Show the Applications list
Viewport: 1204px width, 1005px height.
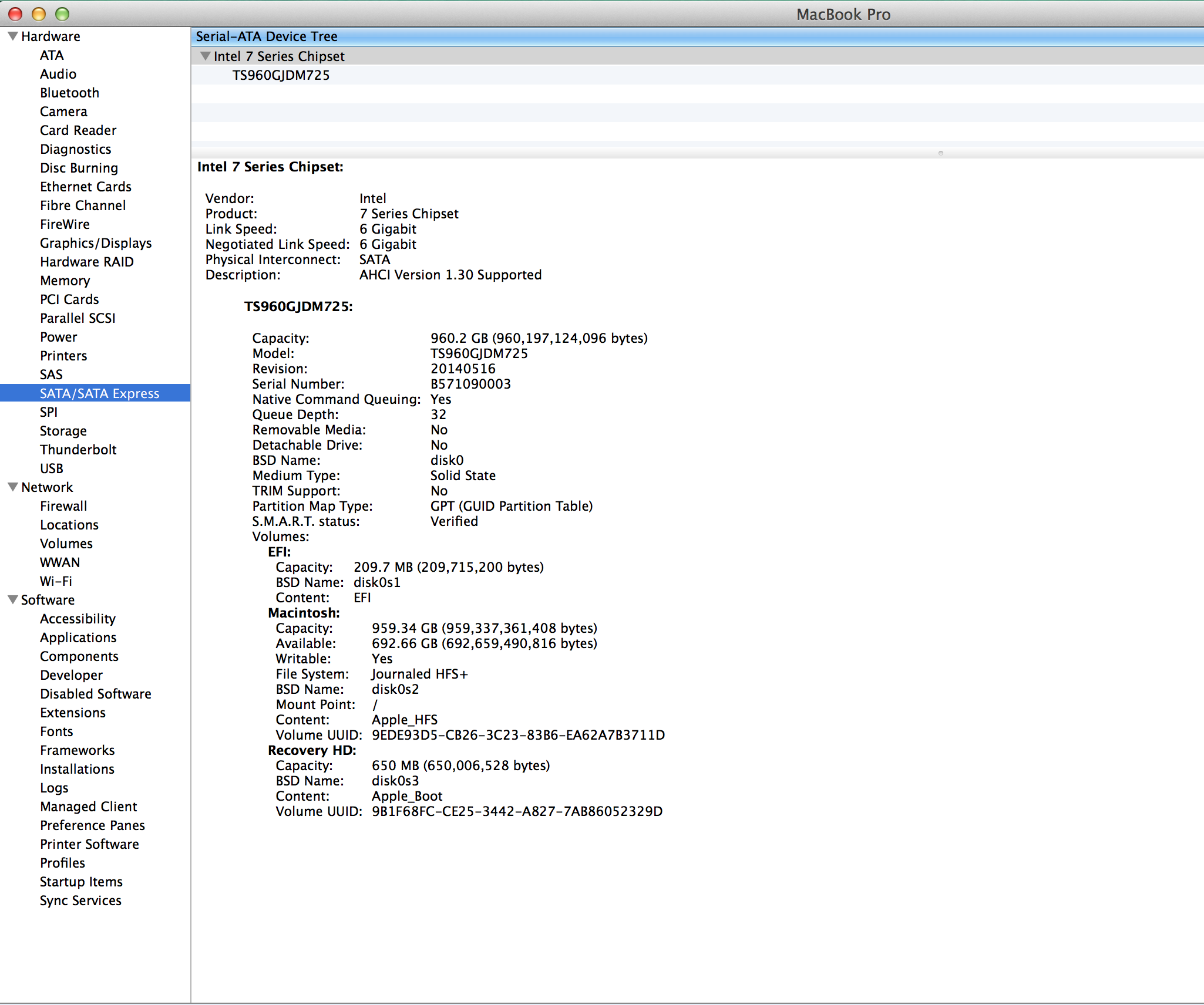78,638
